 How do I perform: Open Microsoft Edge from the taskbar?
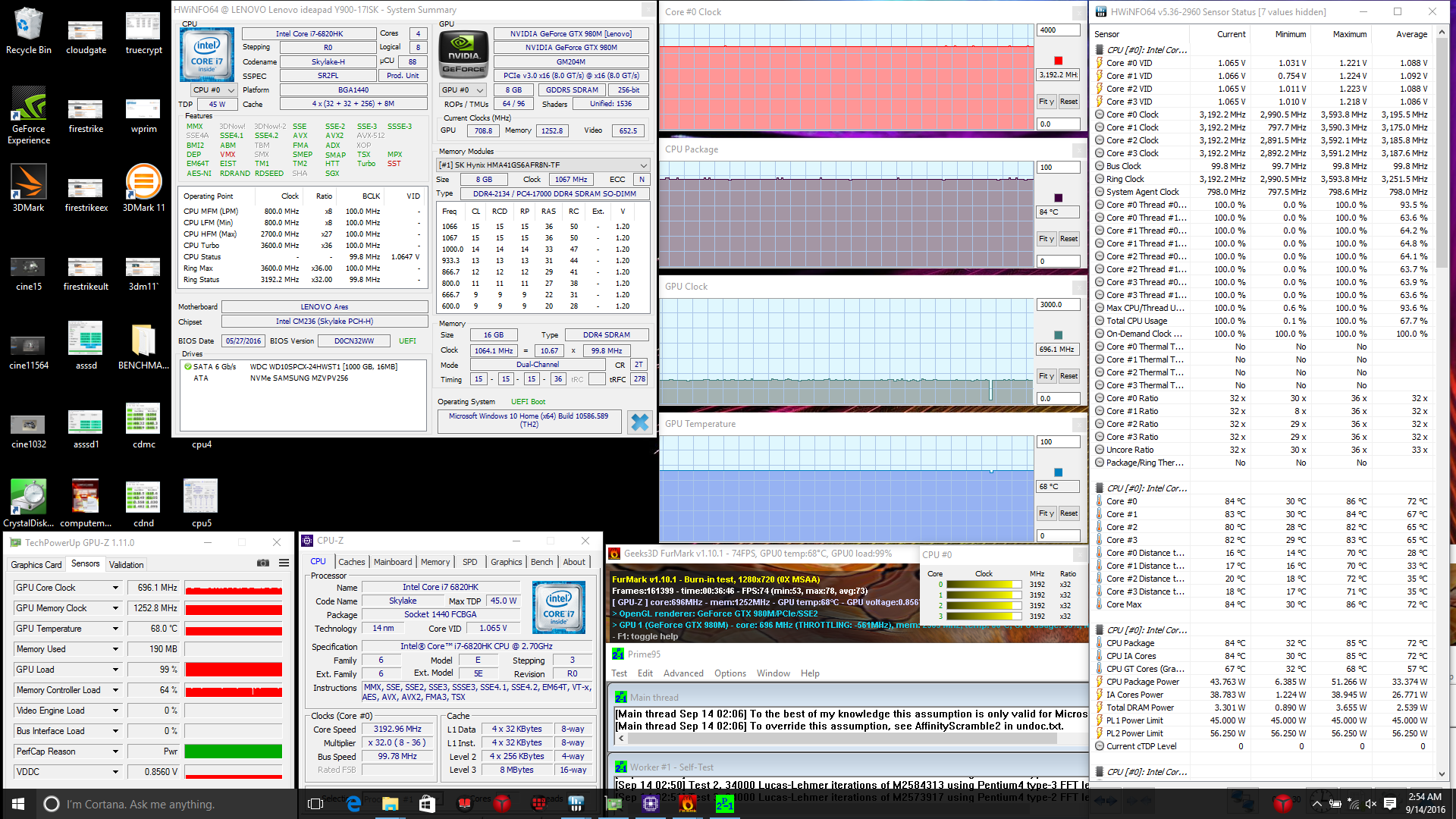point(353,804)
